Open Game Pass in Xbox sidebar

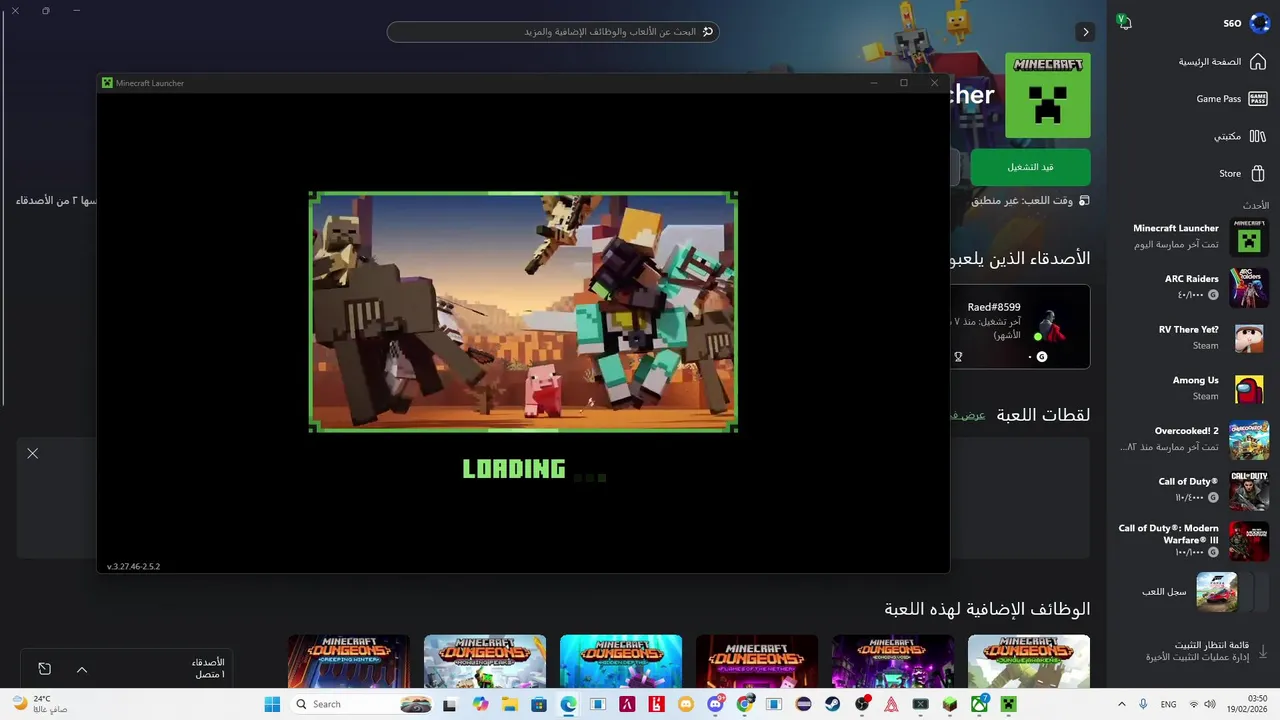pyautogui.click(x=1231, y=99)
